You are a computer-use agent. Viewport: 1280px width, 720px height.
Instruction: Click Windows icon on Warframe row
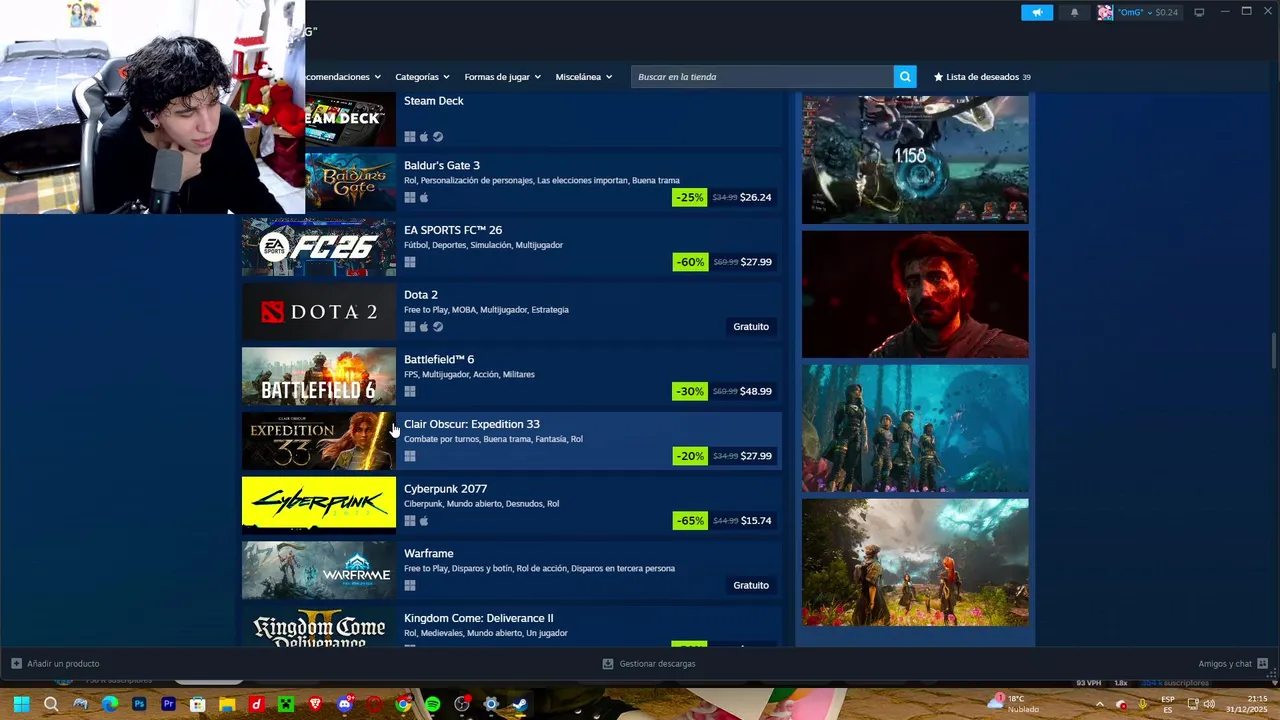click(x=410, y=586)
